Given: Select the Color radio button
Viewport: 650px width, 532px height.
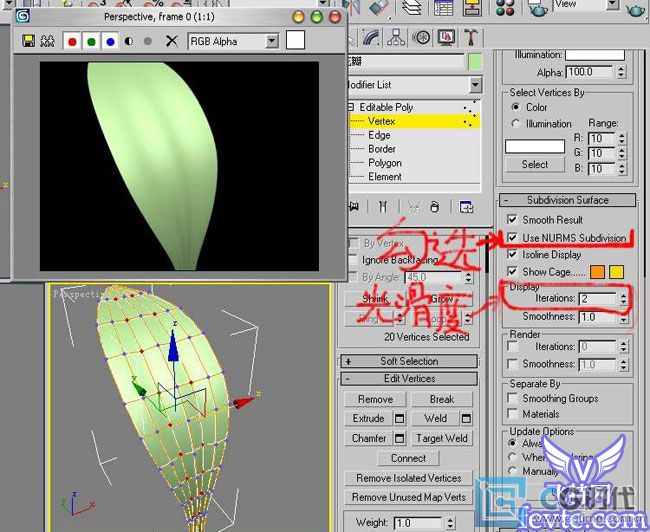Looking at the screenshot, I should [516, 107].
